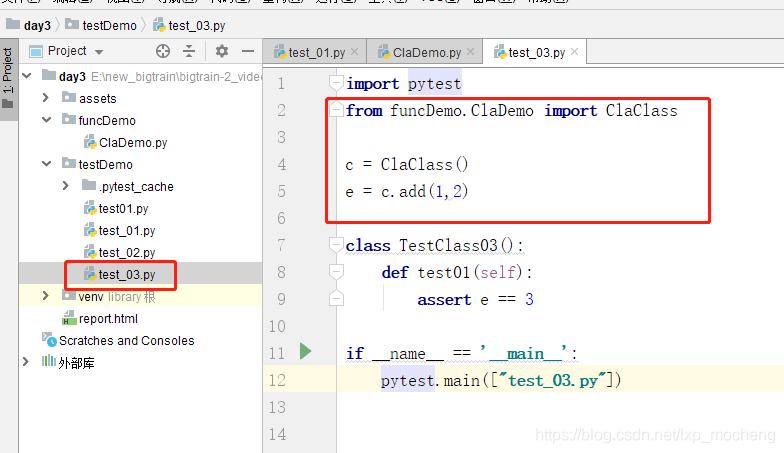Hide the Project panel with minus icon
The height and width of the screenshot is (453, 784).
click(x=248, y=51)
